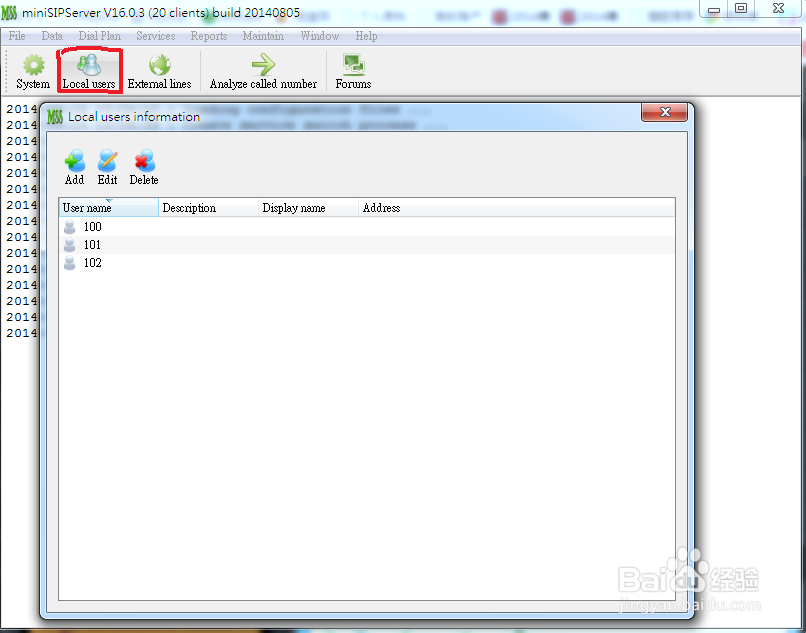
Task: Sort by Description column header
Action: click(x=208, y=208)
